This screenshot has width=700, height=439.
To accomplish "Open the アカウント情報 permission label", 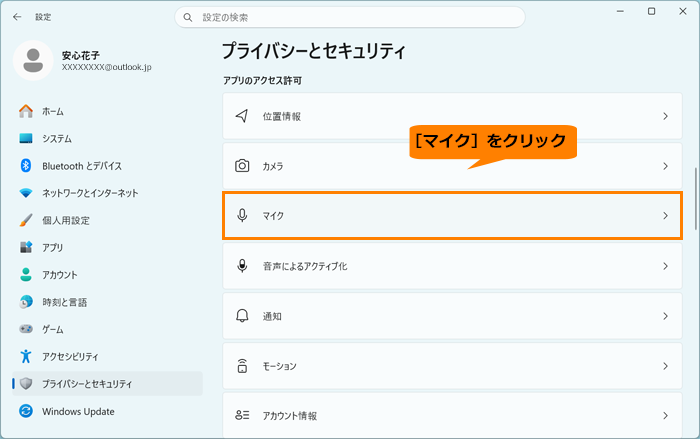I will 290,416.
